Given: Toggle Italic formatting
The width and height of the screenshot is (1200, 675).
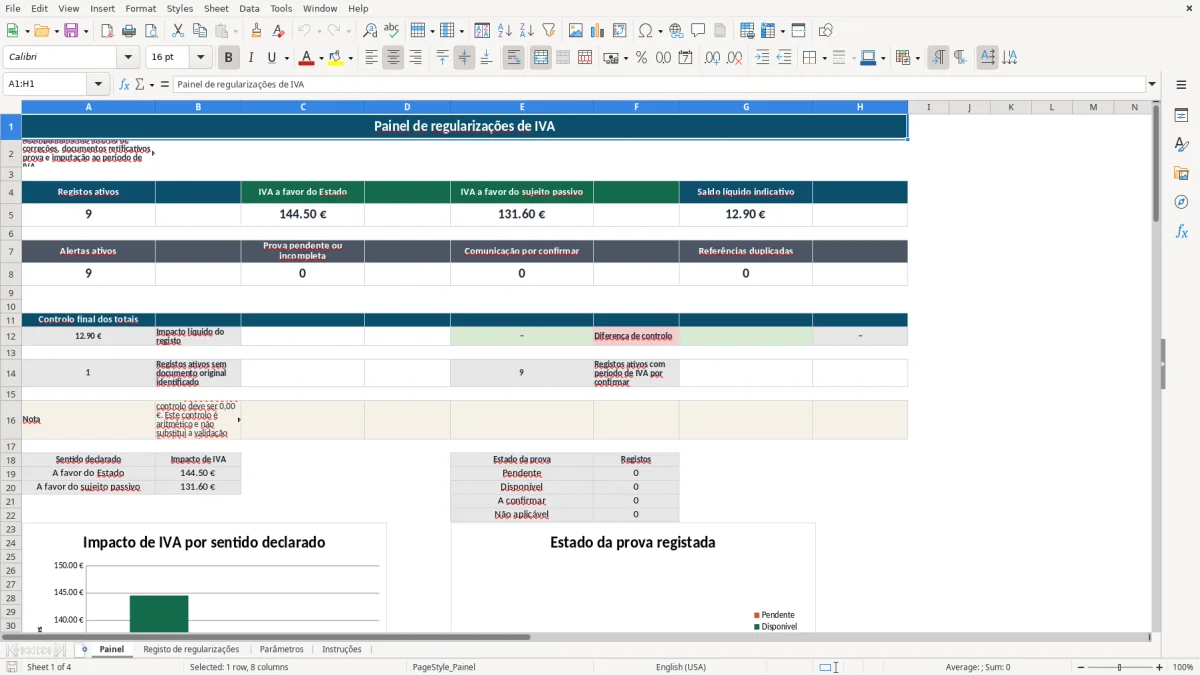Looking at the screenshot, I should click(x=251, y=58).
